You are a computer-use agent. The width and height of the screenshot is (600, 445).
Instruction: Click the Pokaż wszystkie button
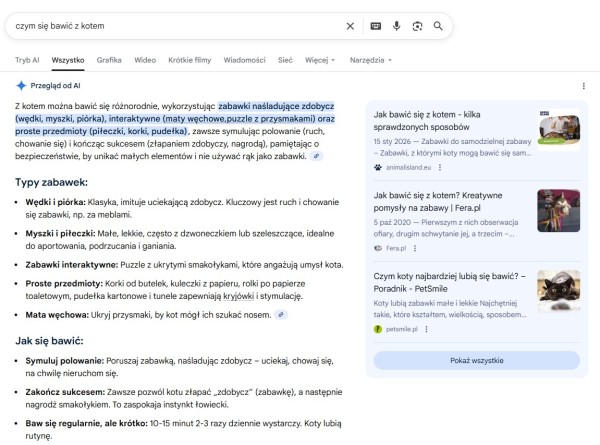(477, 360)
